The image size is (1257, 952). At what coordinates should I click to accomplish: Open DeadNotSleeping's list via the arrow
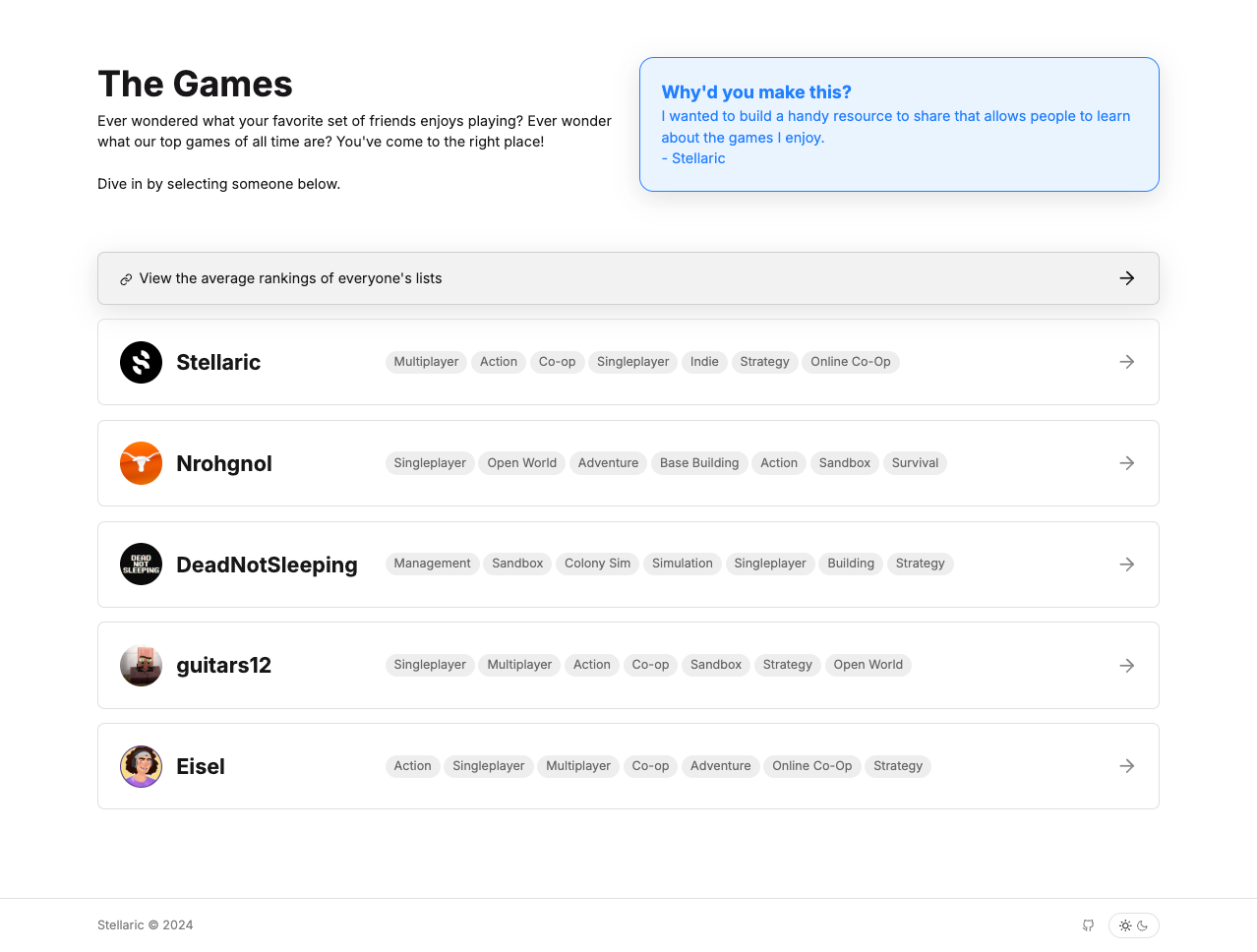point(1126,565)
